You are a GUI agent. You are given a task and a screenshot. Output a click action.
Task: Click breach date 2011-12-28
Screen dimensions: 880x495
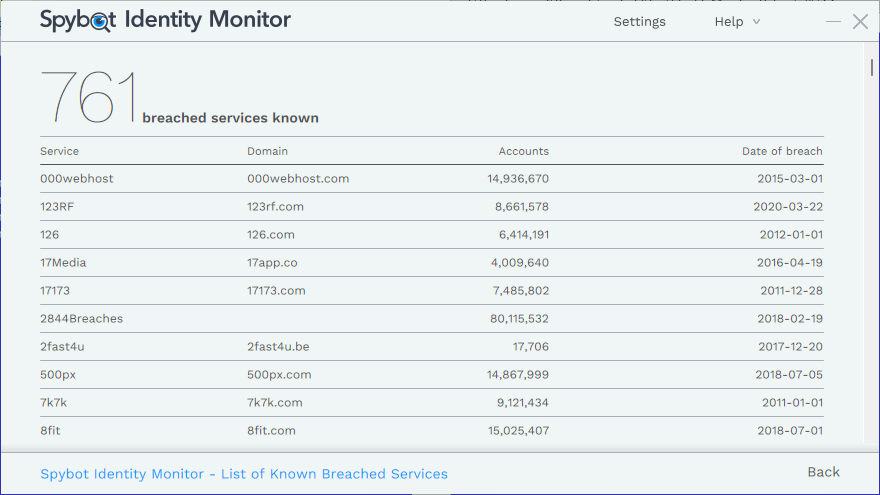791,291
